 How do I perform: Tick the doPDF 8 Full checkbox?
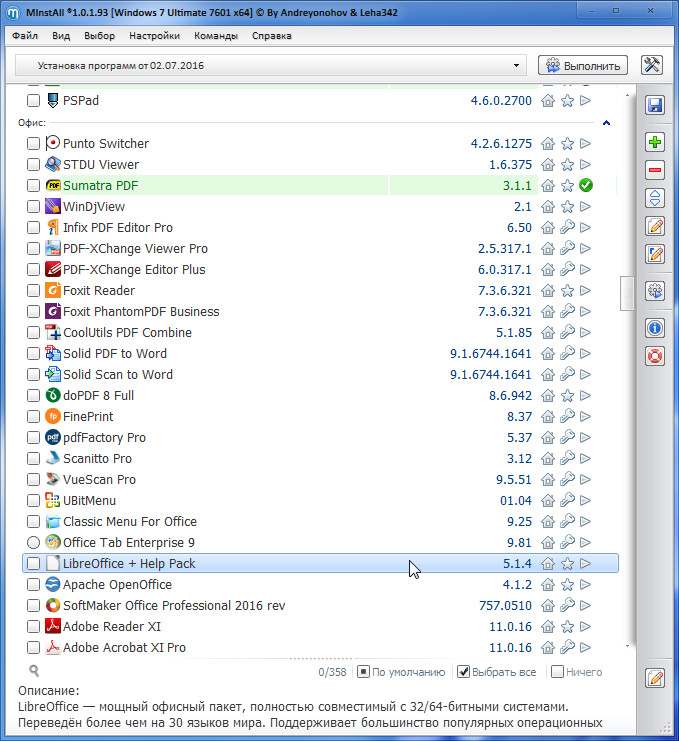[33, 395]
